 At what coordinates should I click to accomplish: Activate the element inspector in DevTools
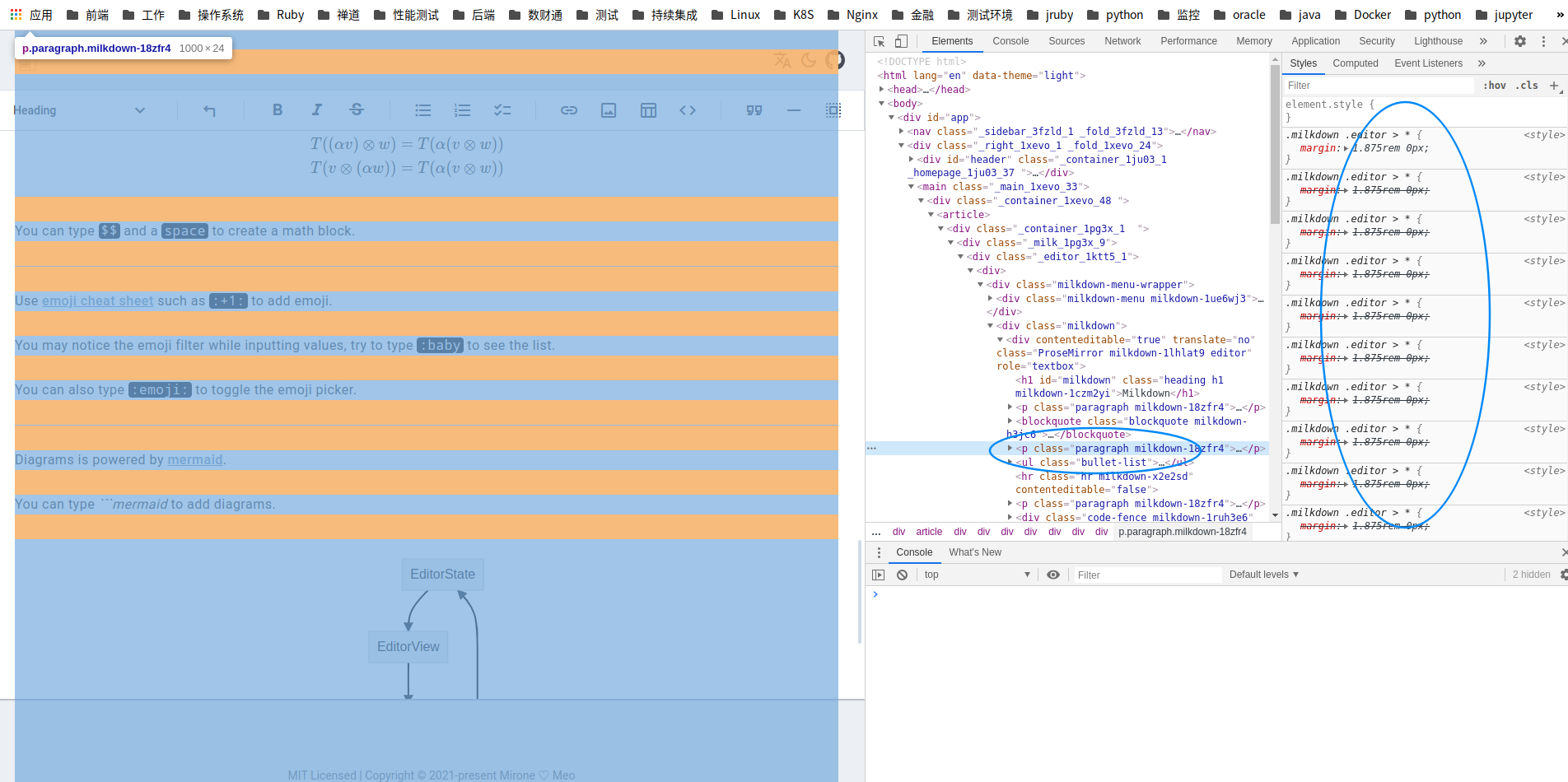(879, 40)
